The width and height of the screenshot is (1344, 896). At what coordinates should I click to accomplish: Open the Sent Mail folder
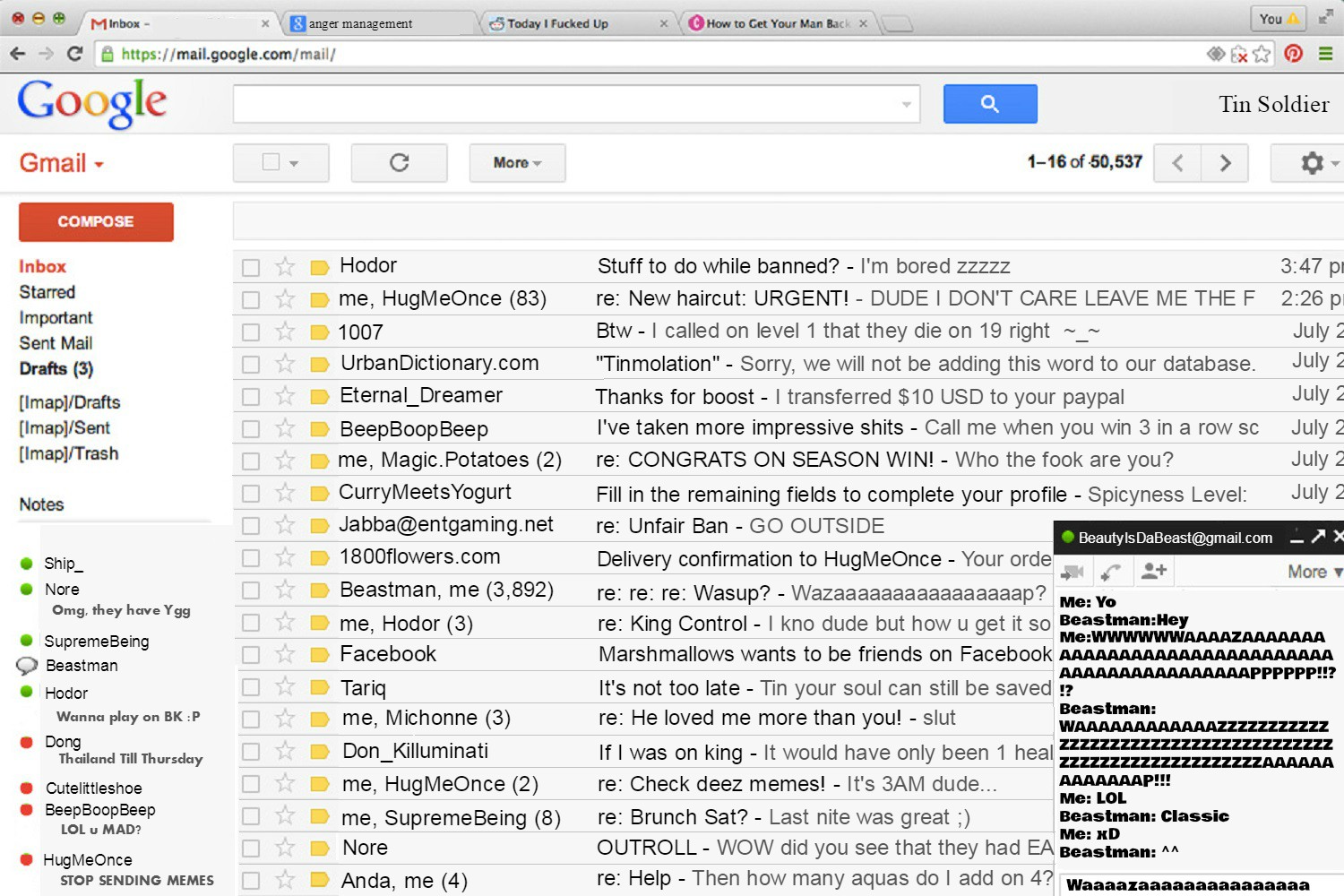pos(56,343)
